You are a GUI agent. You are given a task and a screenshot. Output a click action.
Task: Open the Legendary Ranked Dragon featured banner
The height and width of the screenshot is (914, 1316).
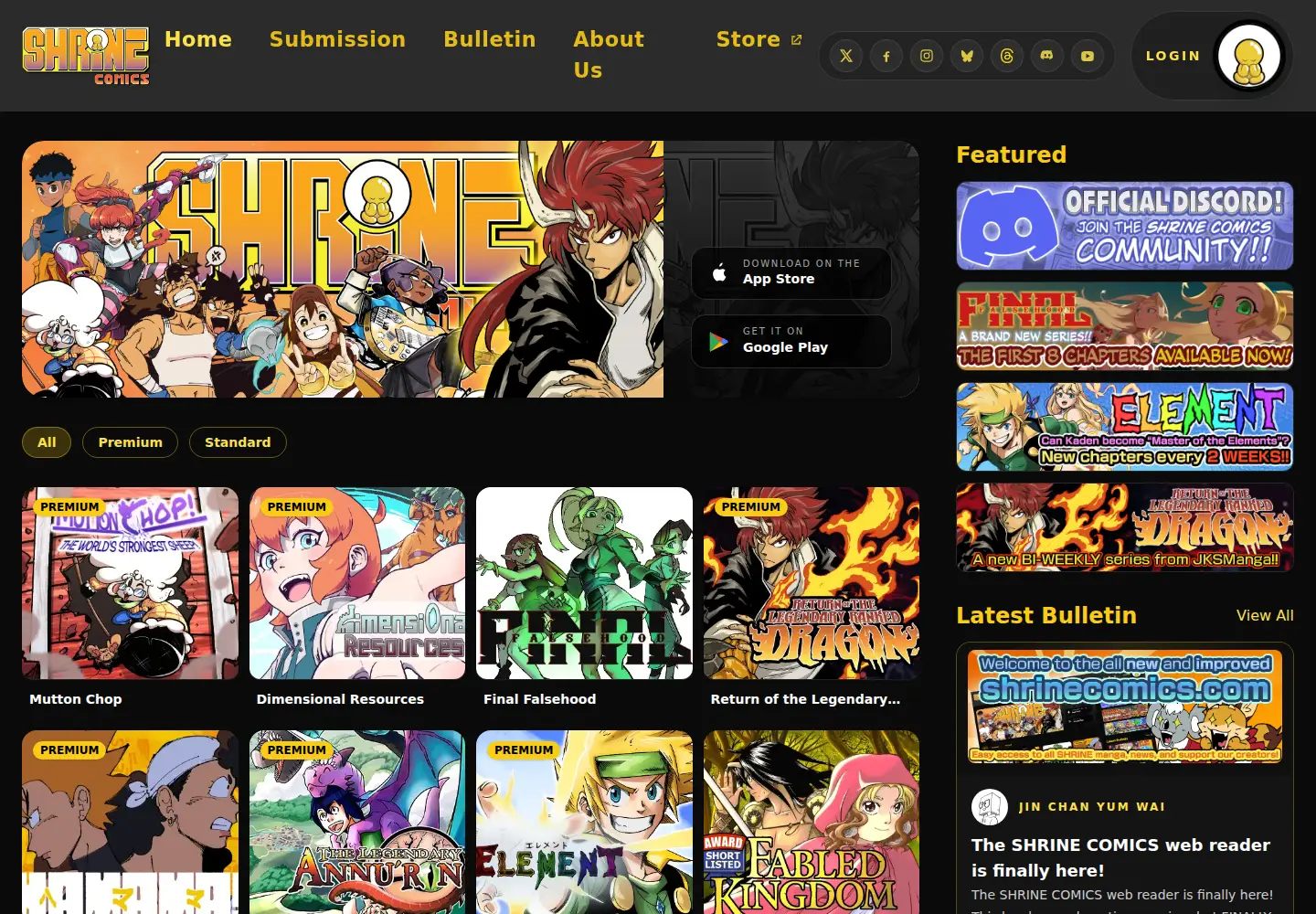(1125, 527)
